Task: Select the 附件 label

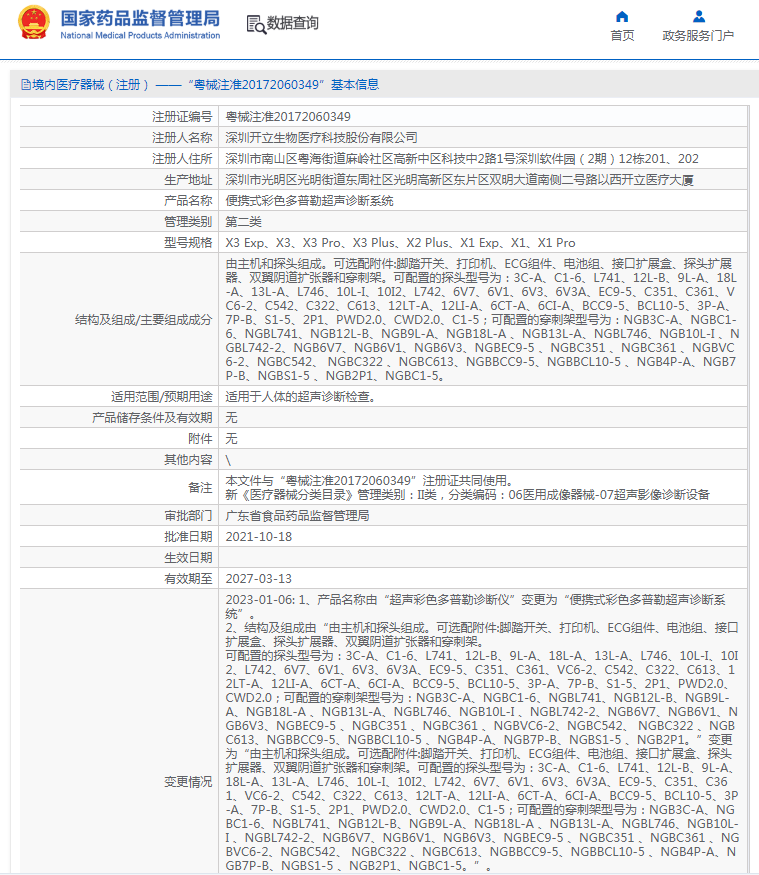Action: pos(200,439)
